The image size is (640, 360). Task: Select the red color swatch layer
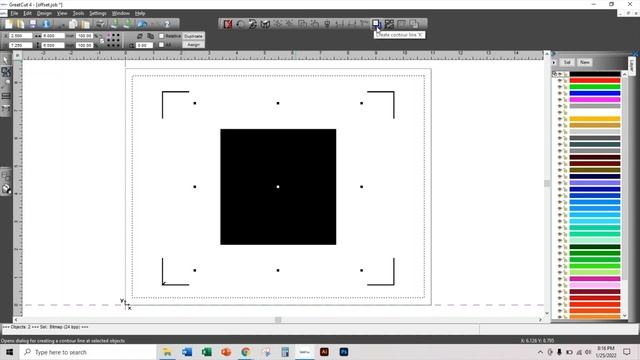[x=595, y=80]
